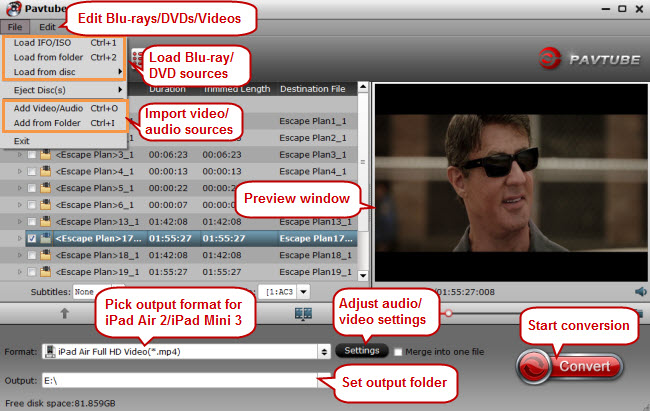
Task: Open Eject Disc(s) submenu
Action: coord(65,90)
